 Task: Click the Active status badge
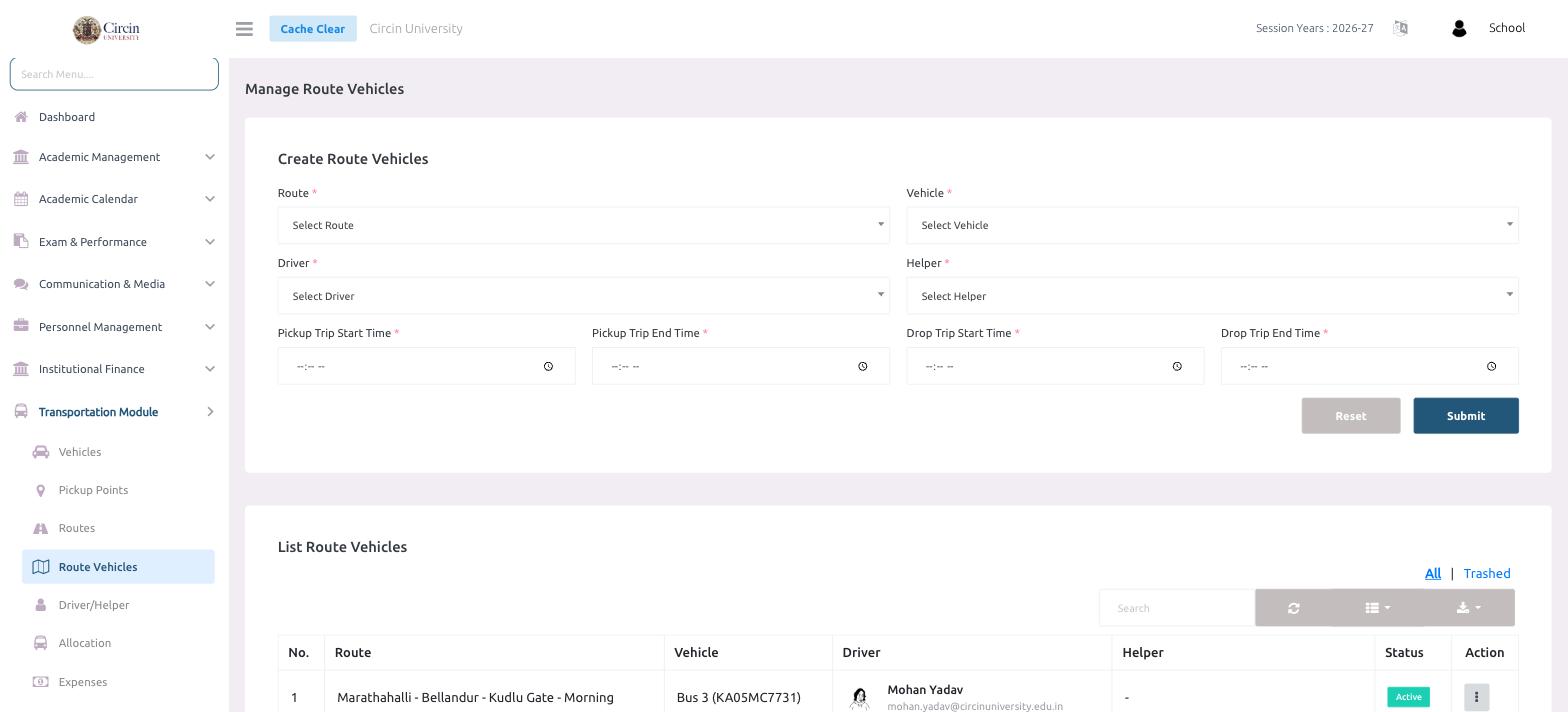pyautogui.click(x=1408, y=697)
